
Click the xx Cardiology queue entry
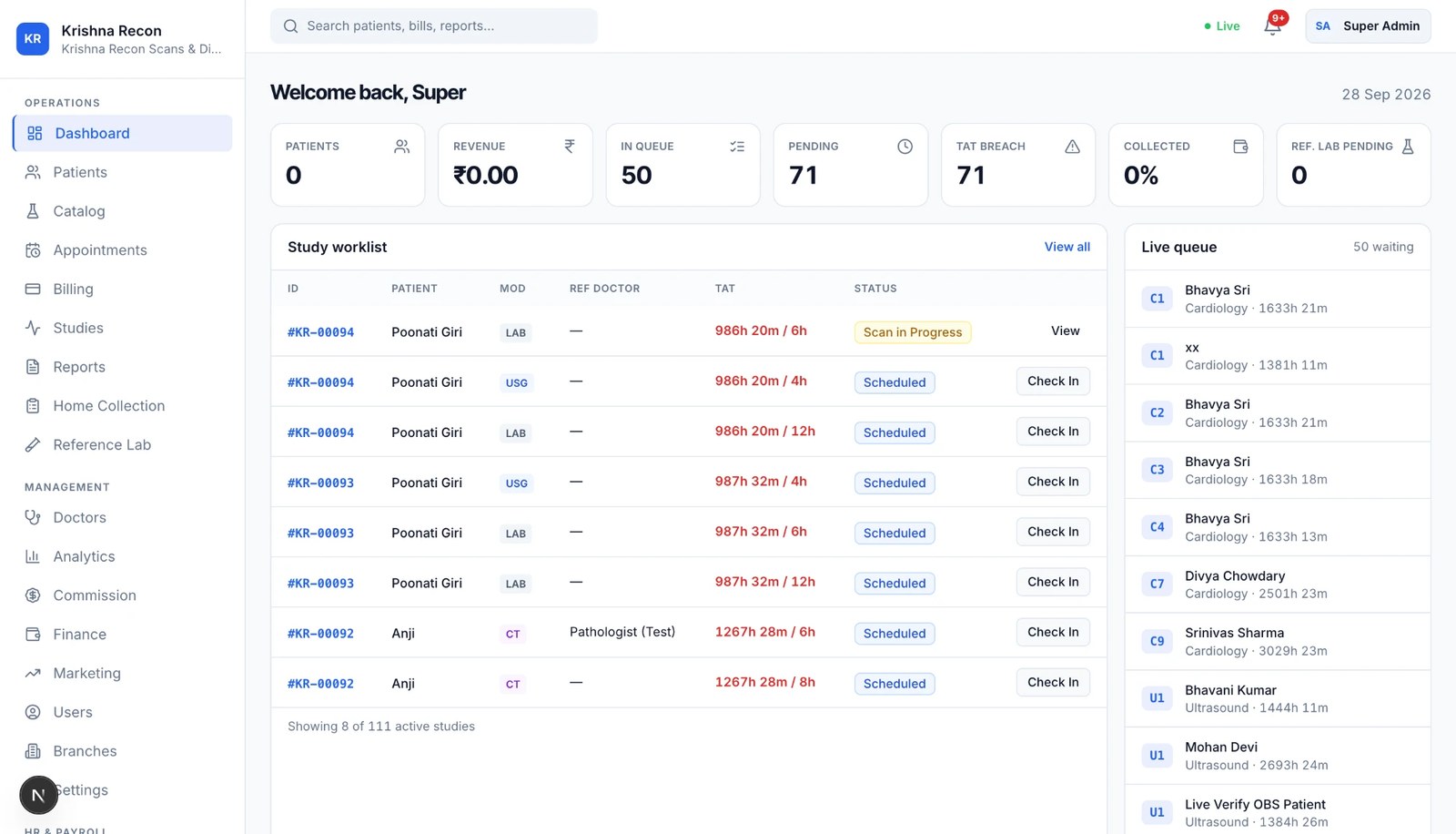(x=1278, y=356)
